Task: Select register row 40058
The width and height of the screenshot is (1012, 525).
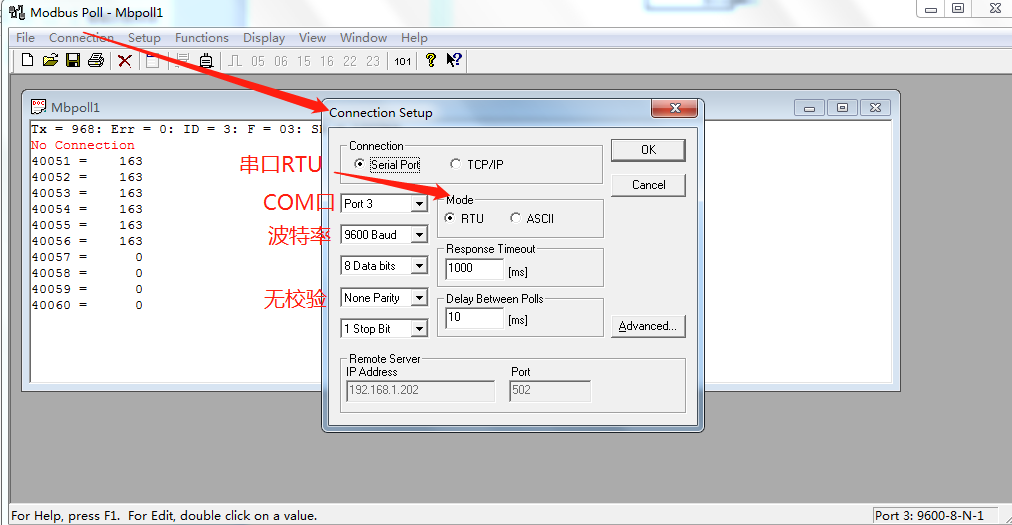Action: point(87,273)
